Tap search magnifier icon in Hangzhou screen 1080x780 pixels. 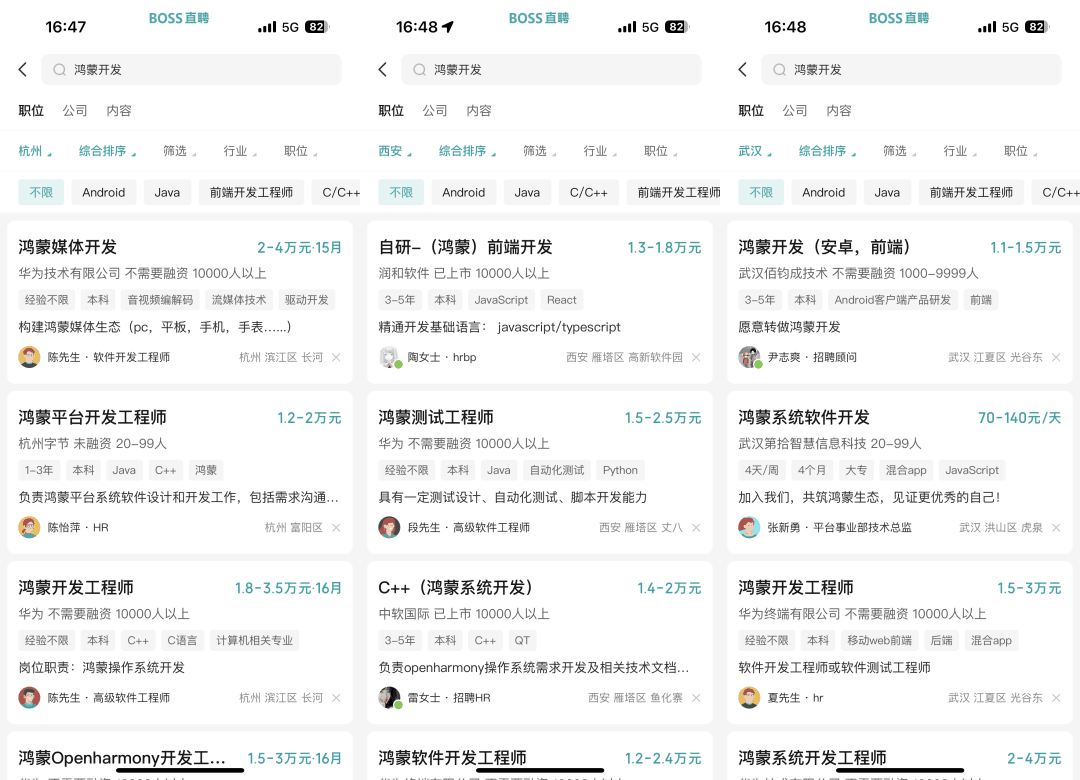click(x=59, y=70)
